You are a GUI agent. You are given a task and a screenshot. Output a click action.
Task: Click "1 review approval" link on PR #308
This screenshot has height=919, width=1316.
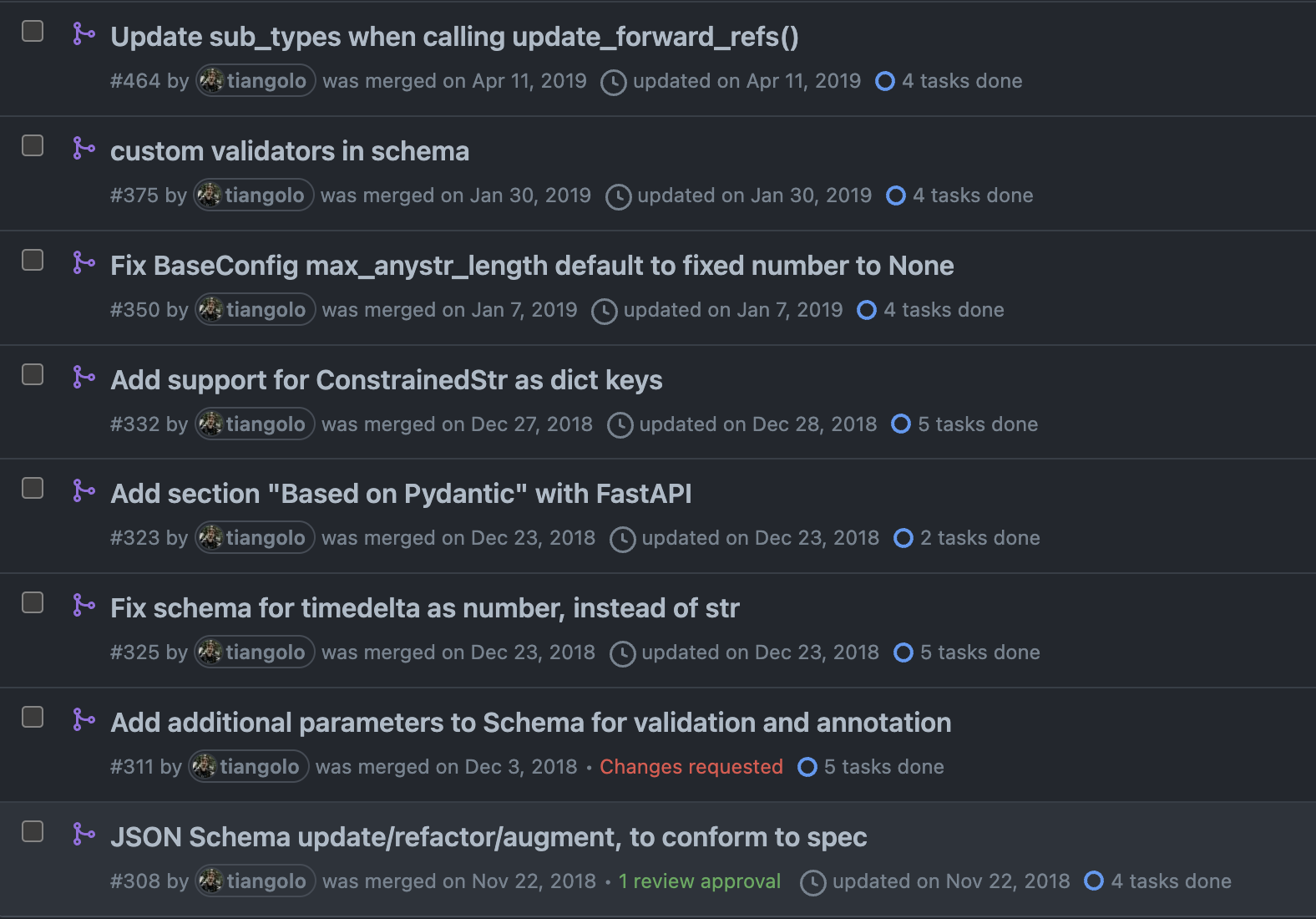[x=699, y=881]
